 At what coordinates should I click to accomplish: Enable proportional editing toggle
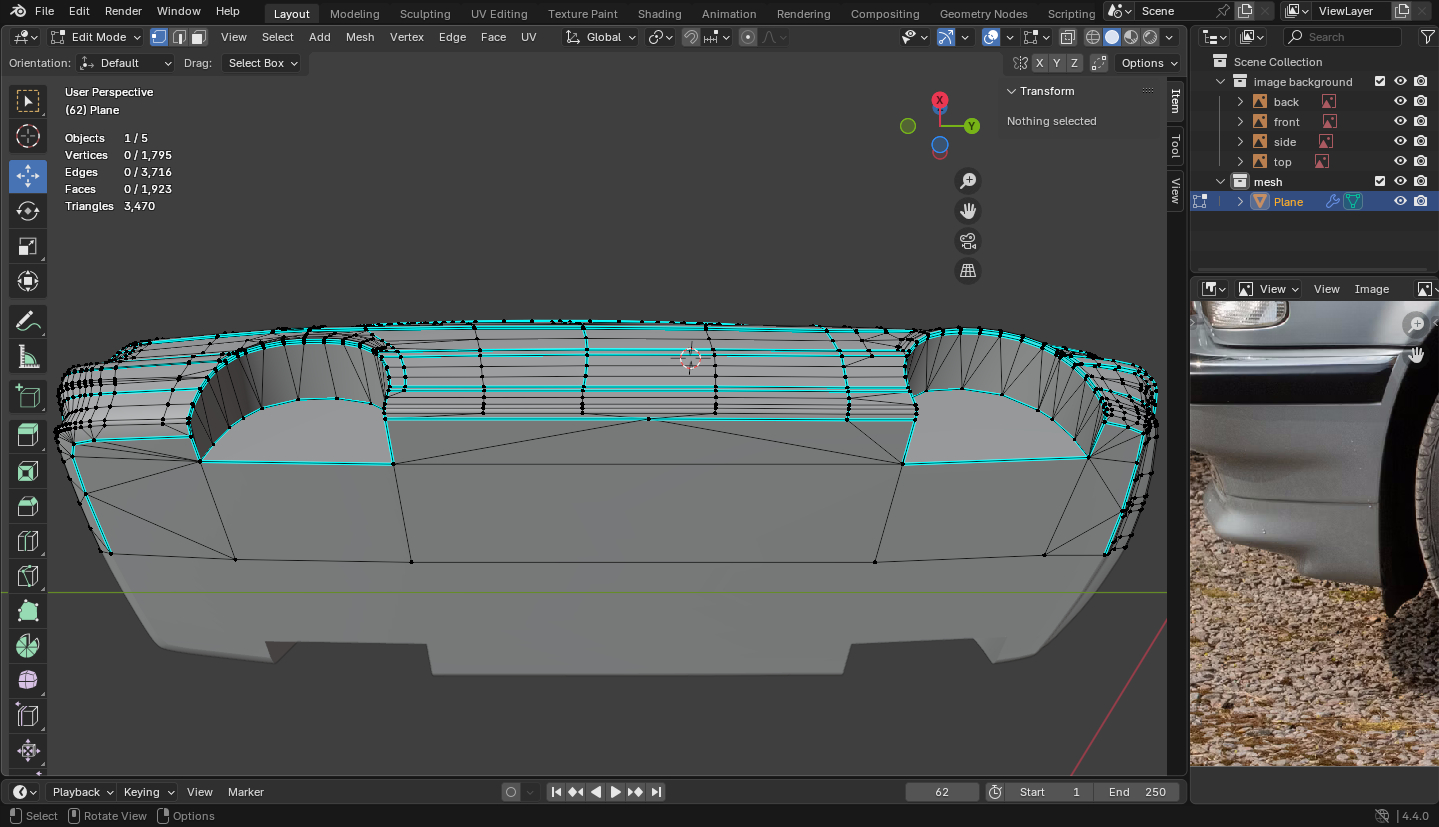coord(748,37)
